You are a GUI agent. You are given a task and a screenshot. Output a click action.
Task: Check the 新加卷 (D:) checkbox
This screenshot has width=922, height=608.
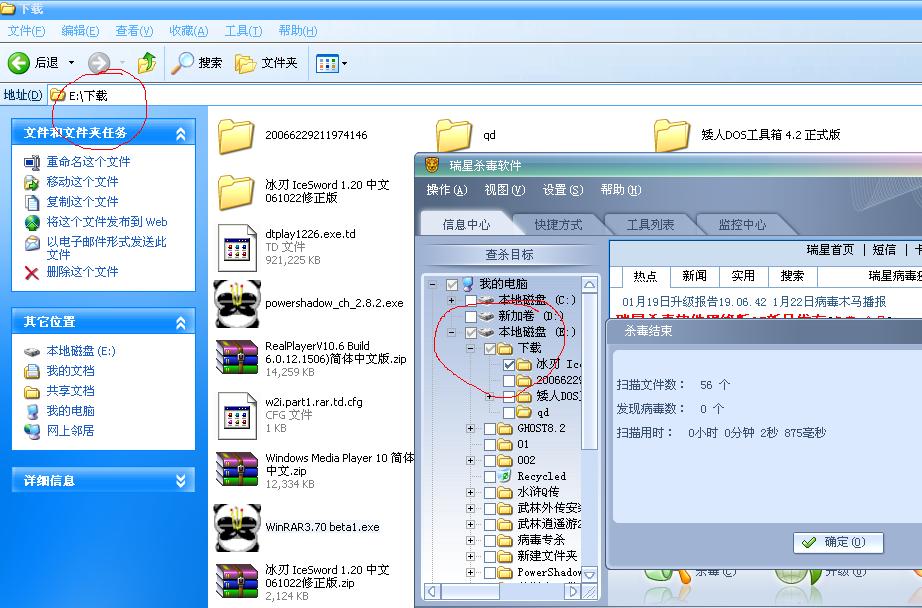470,316
